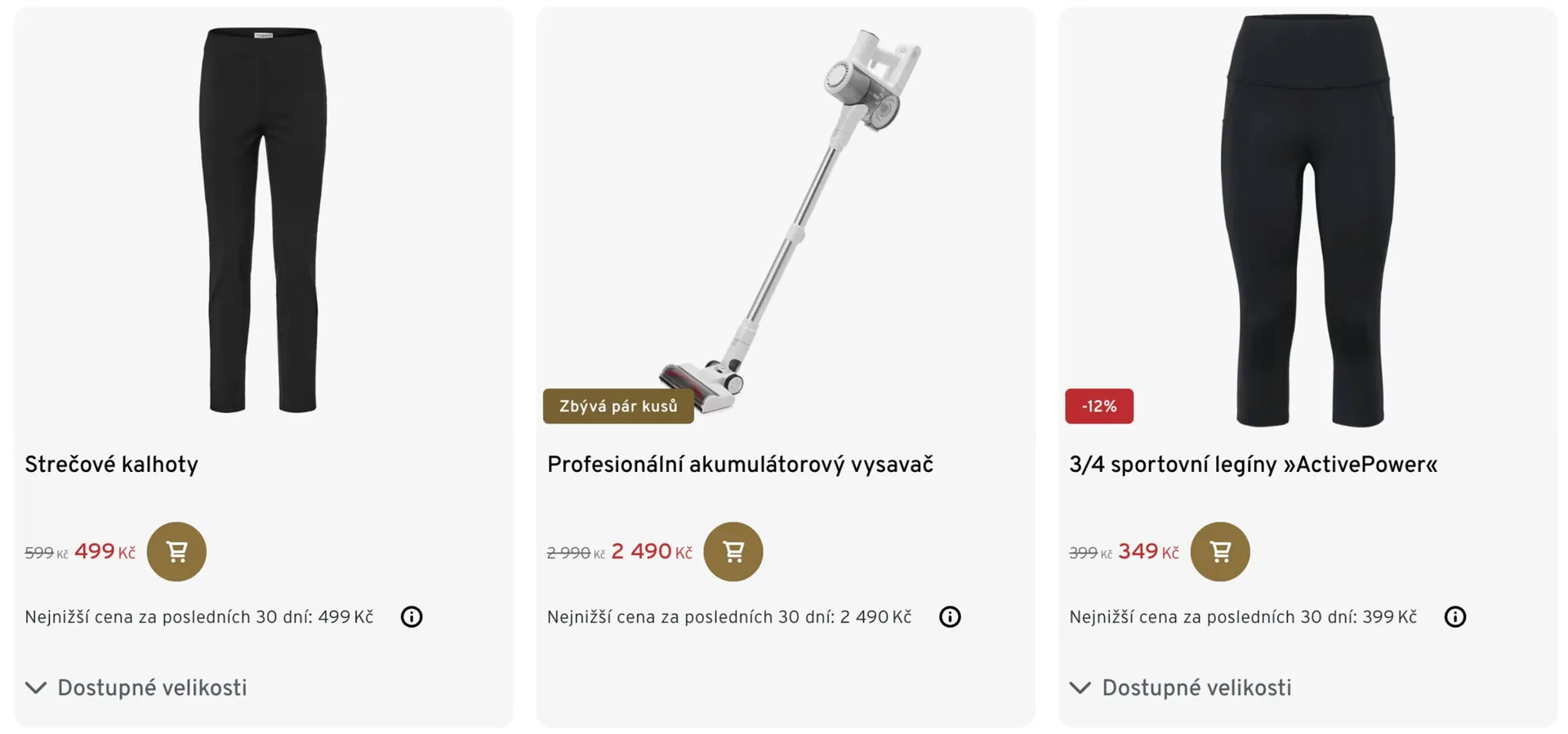Expand Dostupné velikosti for sportovní legíny

click(1181, 688)
